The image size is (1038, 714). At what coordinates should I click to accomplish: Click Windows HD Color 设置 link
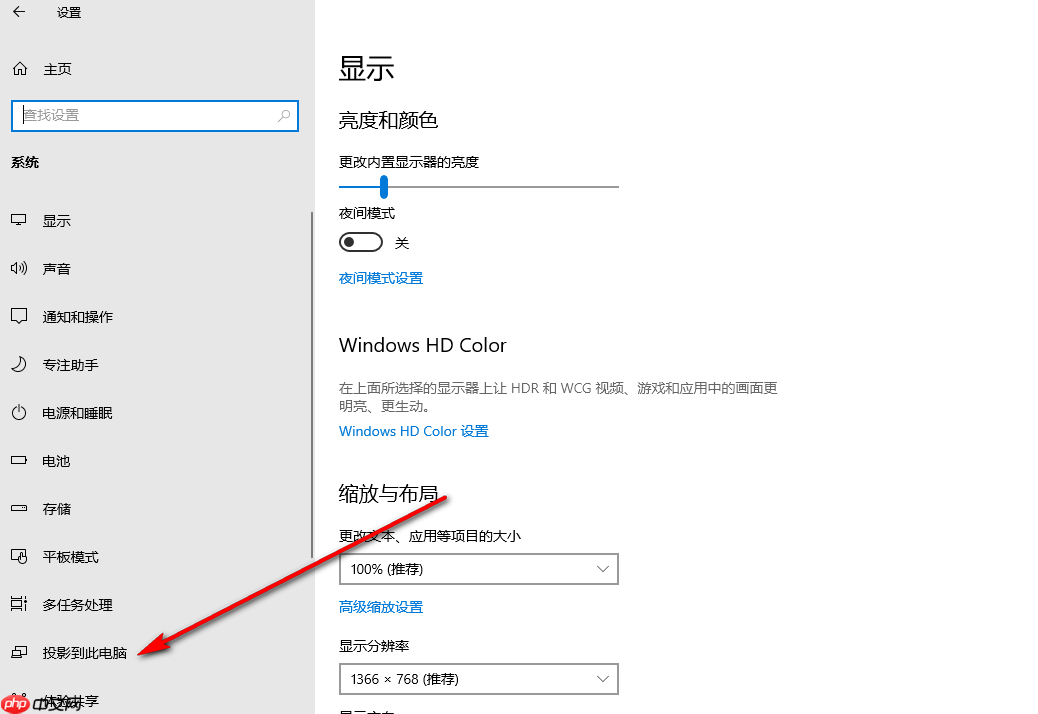413,430
